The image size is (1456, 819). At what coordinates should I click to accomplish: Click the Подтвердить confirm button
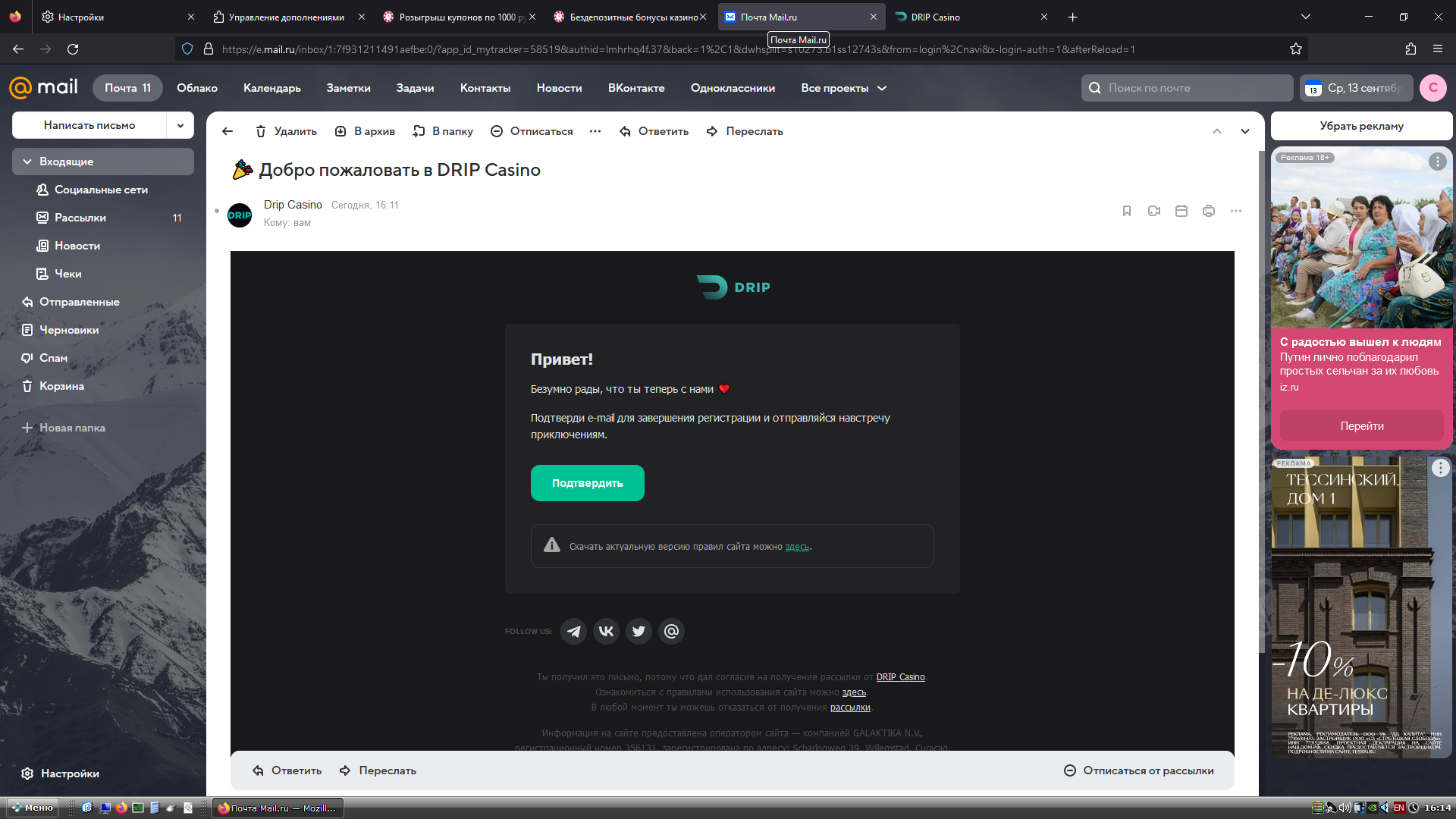pyautogui.click(x=588, y=483)
